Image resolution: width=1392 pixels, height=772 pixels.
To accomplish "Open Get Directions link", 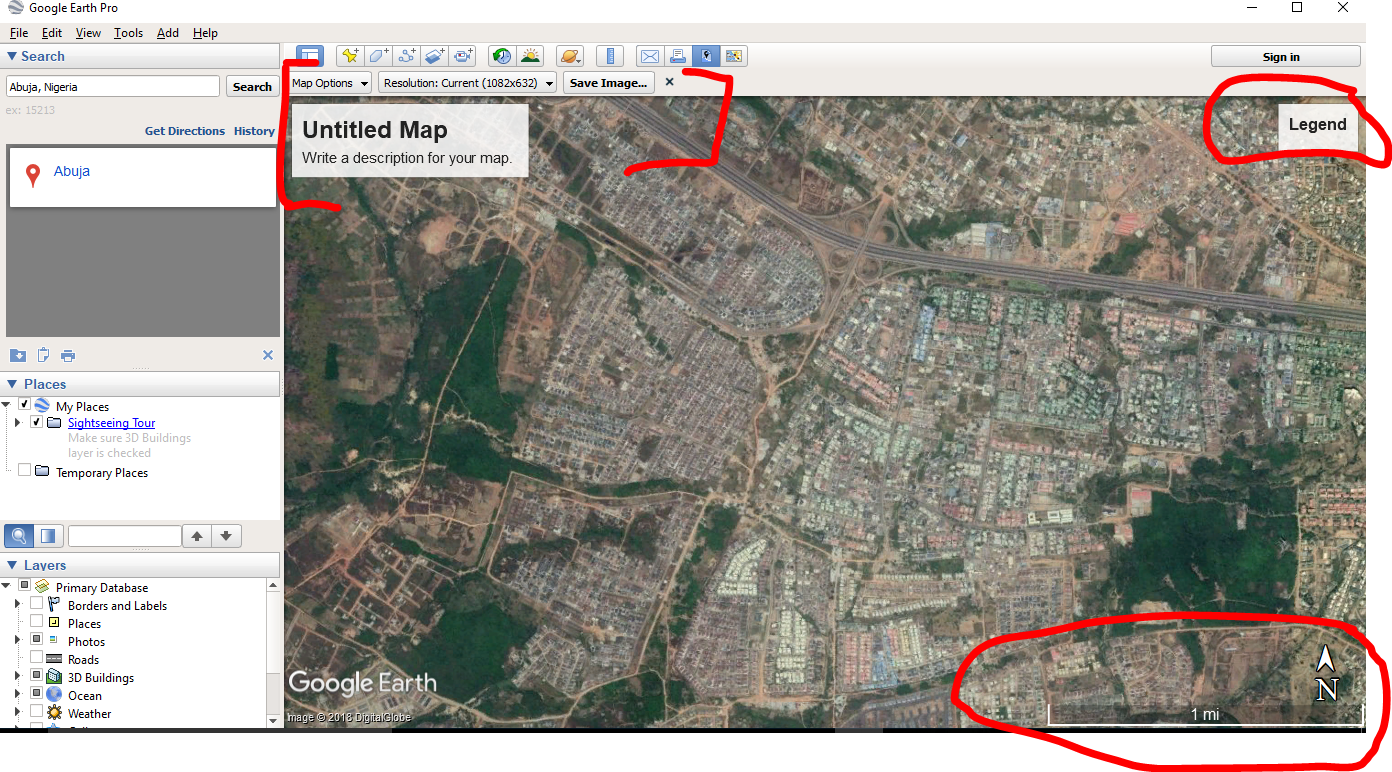I will 185,130.
